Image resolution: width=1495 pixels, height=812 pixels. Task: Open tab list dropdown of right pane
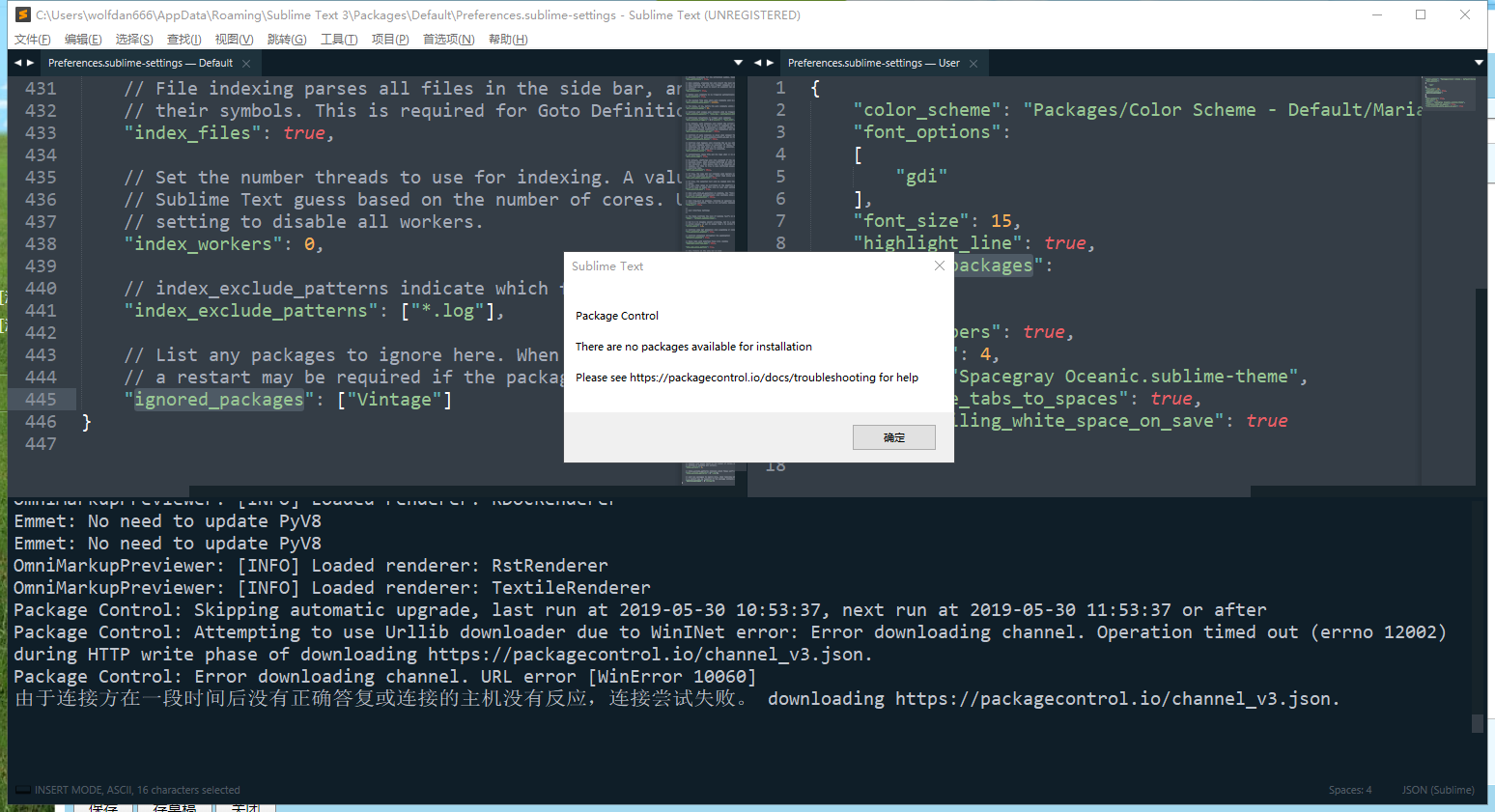pos(1479,63)
